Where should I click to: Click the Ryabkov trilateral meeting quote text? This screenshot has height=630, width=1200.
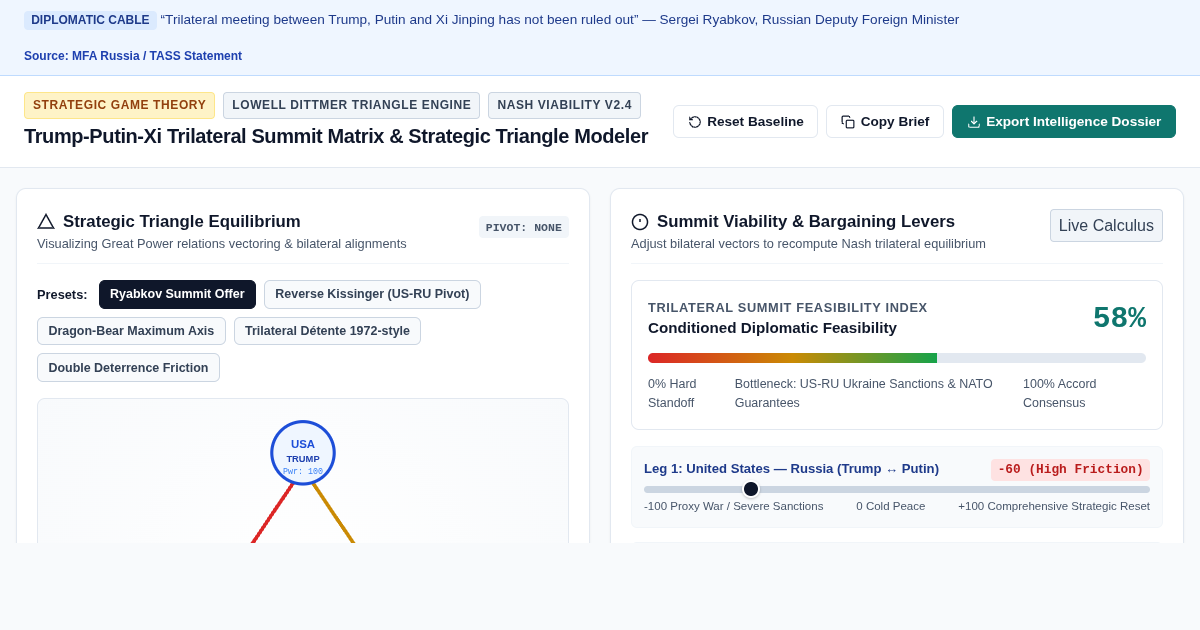pos(560,20)
